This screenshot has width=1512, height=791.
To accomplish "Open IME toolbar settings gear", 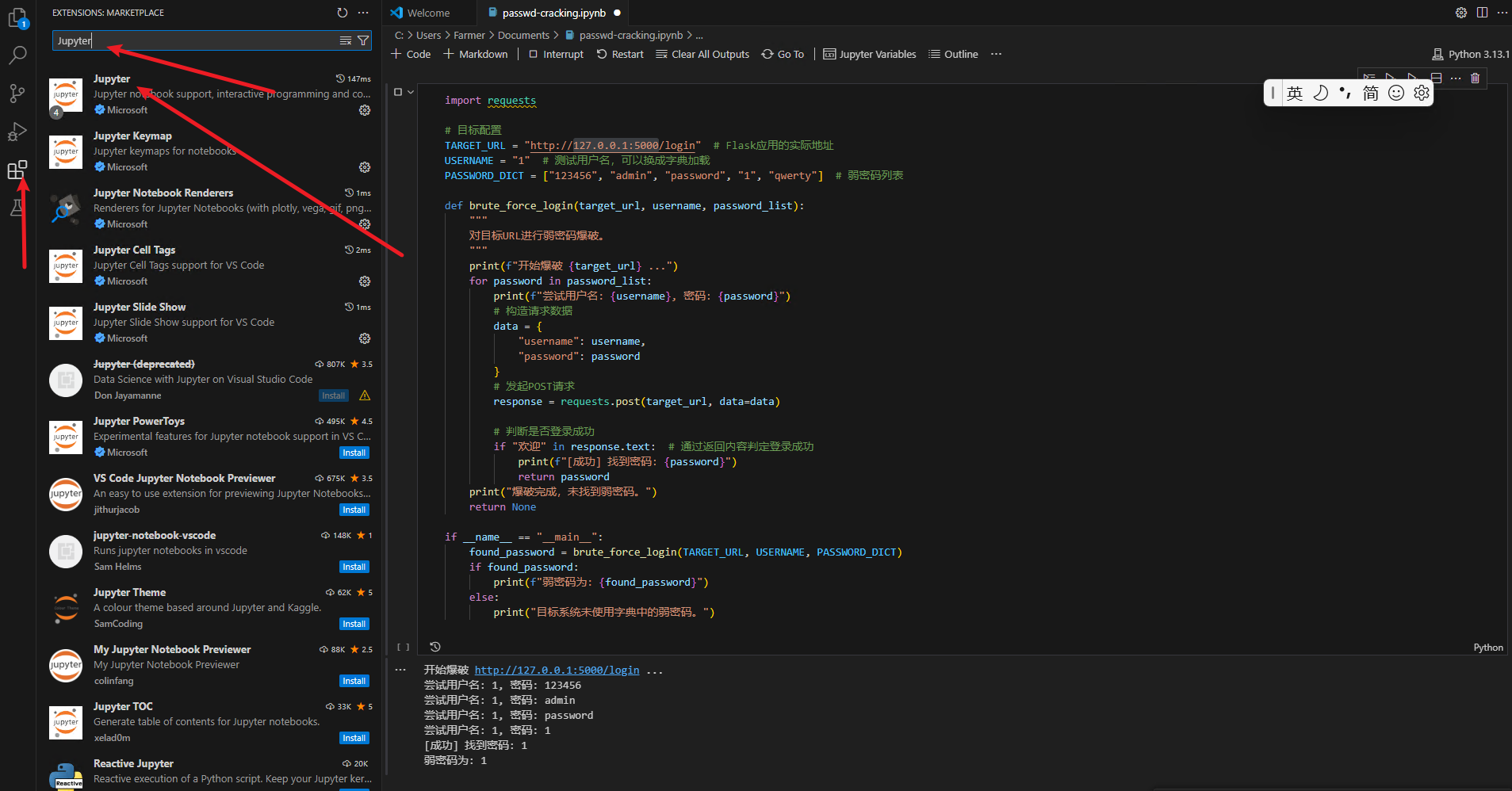I will (1422, 93).
